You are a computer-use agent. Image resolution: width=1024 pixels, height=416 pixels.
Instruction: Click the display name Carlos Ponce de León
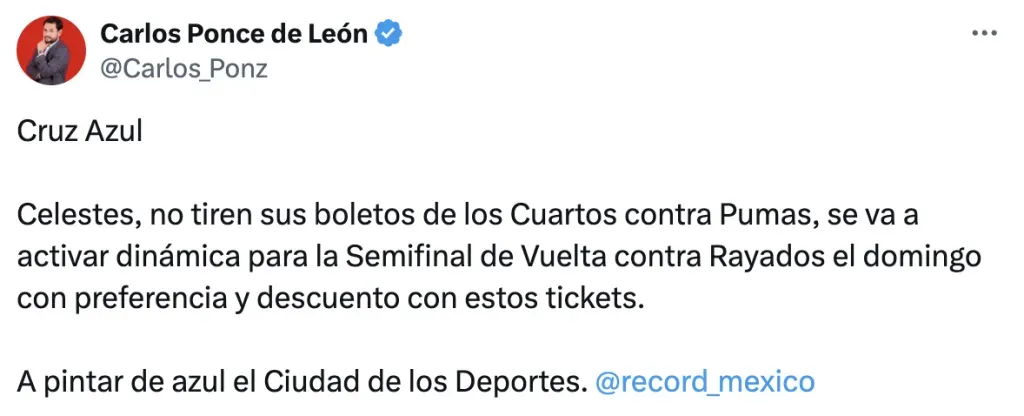235,34
